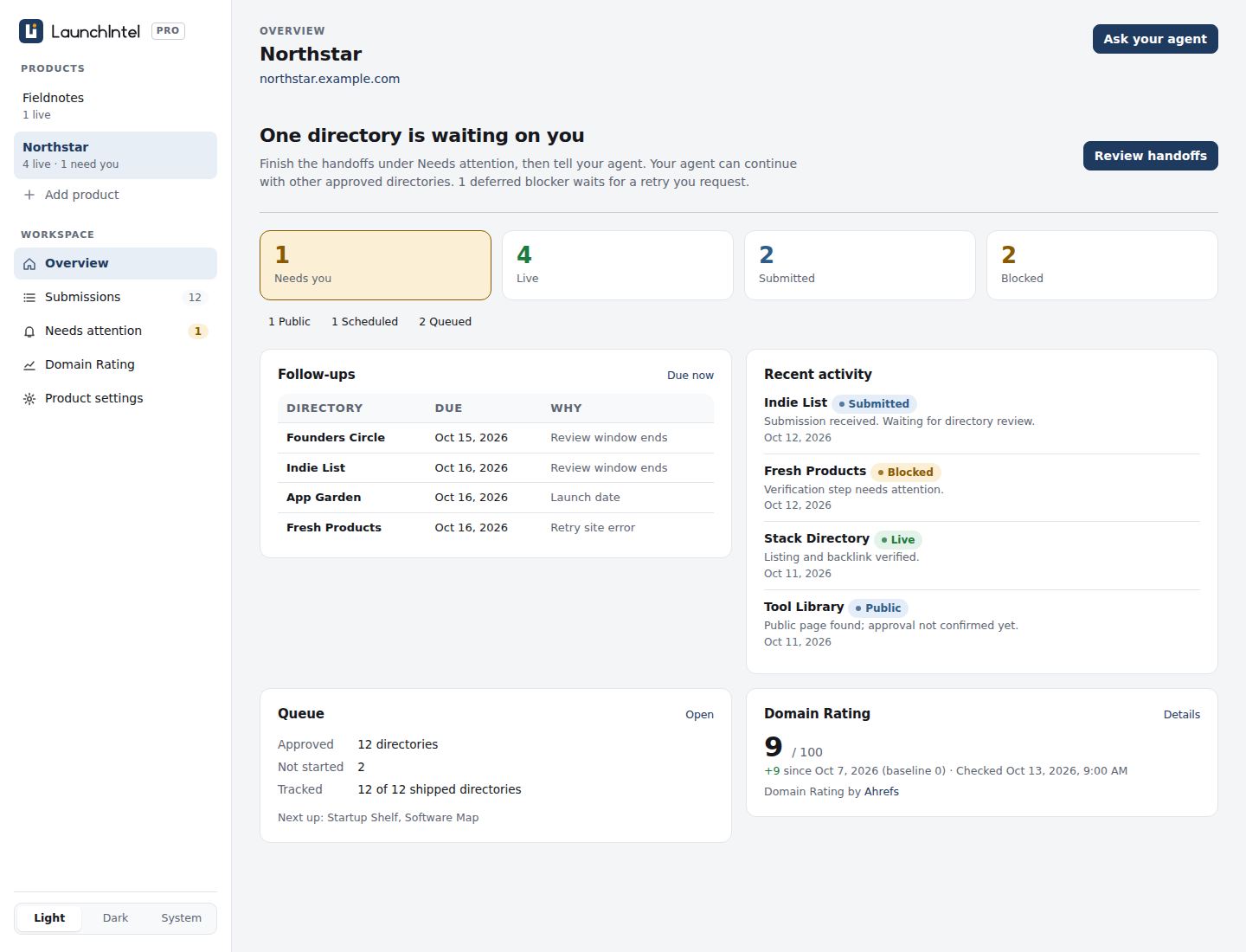Open the Needs you stat card

pos(376,266)
